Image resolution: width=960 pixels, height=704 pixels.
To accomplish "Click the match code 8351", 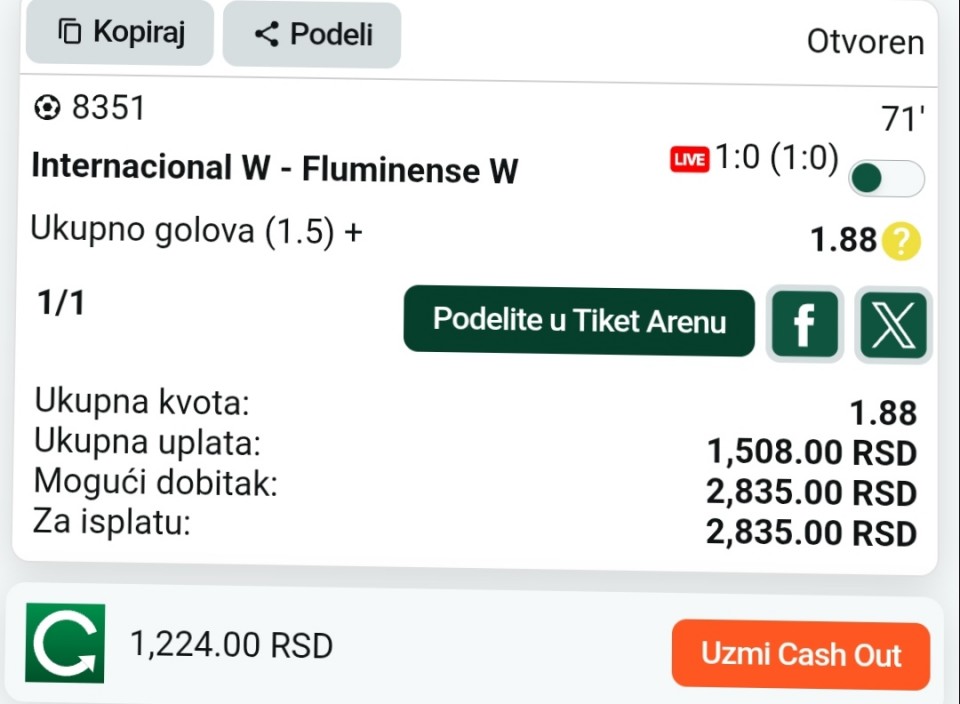I will (x=108, y=108).
